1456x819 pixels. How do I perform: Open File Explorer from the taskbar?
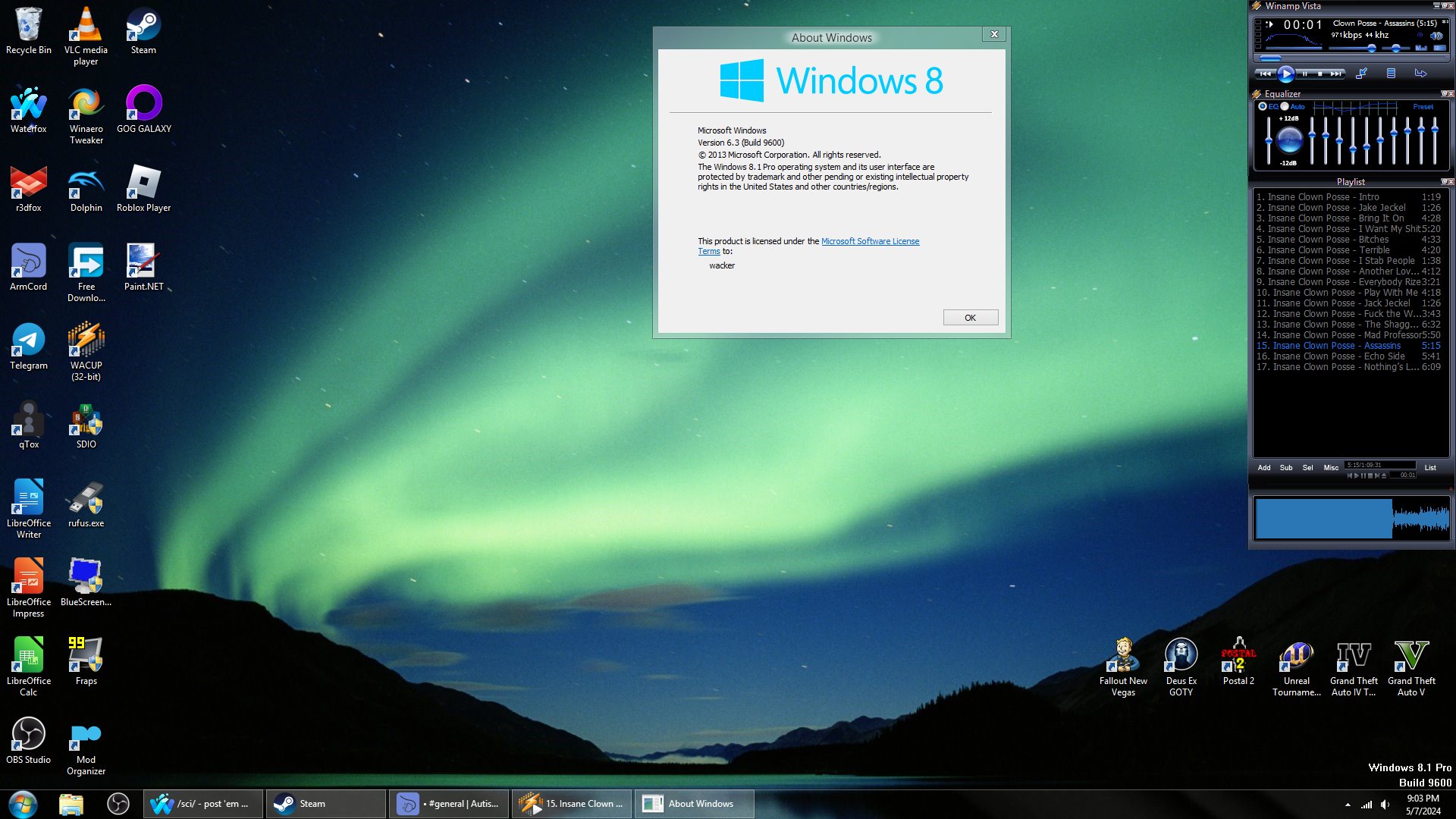tap(71, 804)
